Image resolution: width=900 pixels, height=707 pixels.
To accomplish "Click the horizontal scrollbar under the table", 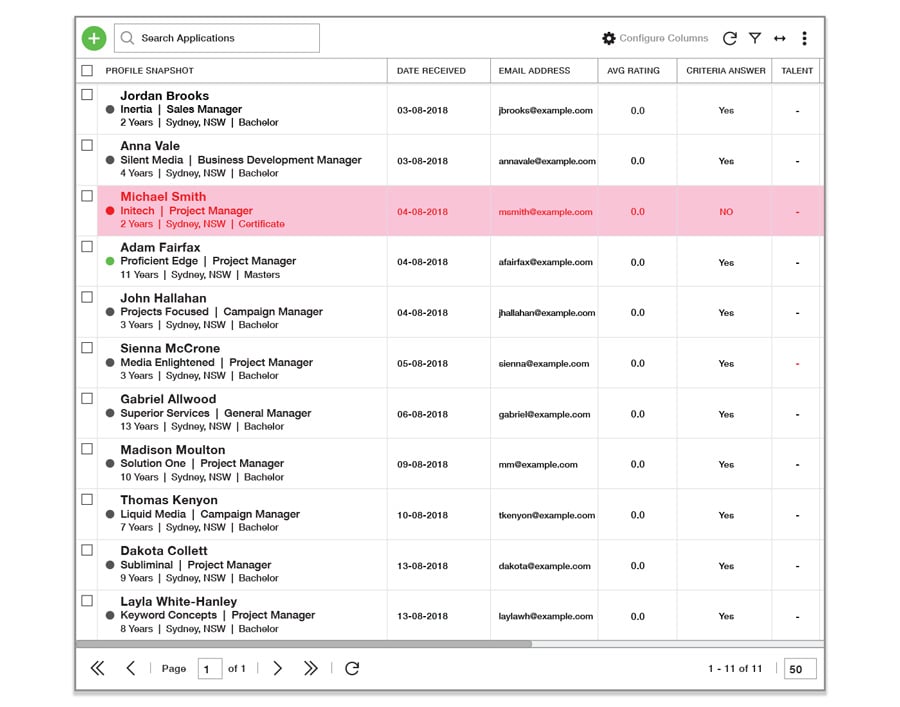I will [x=304, y=644].
